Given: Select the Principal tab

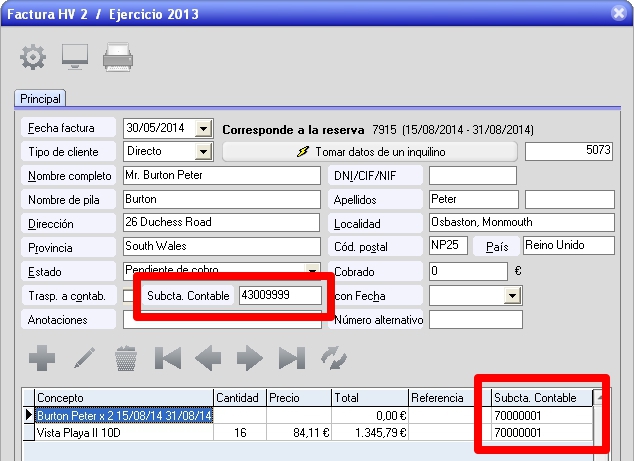Looking at the screenshot, I should 41,99.
